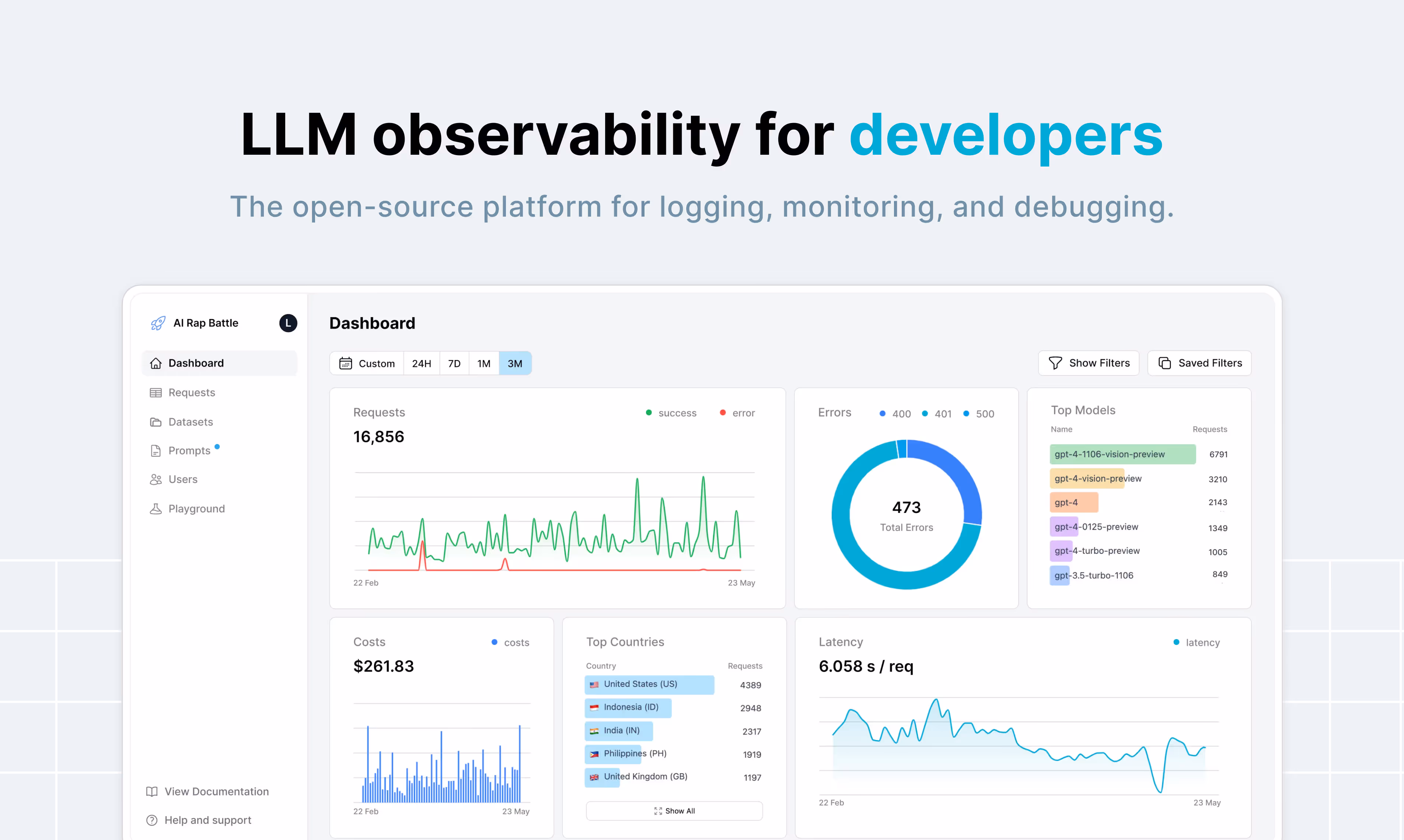Click the Playground flask icon
Viewport: 1404px width, 840px height.
[x=156, y=509]
